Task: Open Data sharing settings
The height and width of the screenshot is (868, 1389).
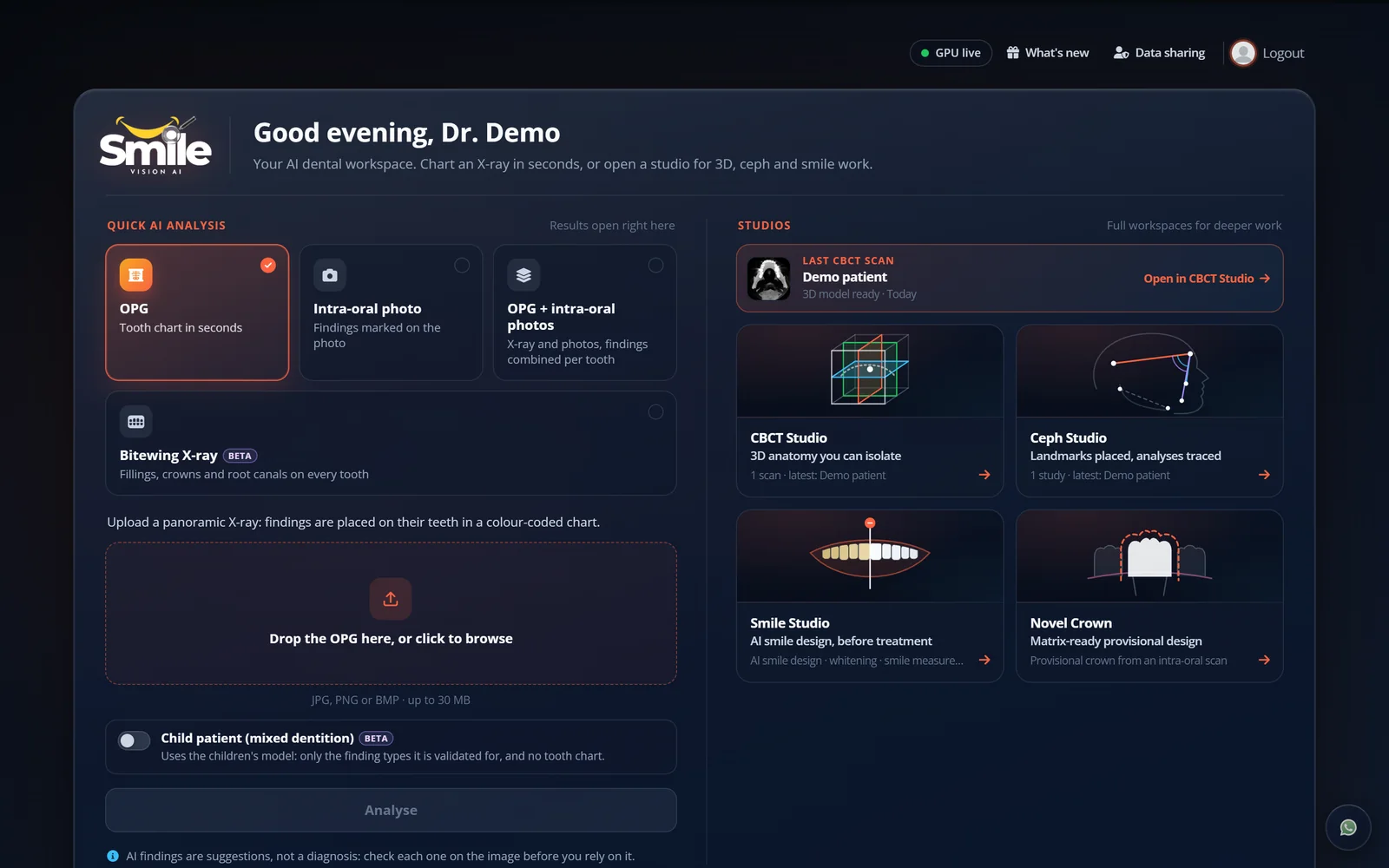Action: (x=1159, y=53)
